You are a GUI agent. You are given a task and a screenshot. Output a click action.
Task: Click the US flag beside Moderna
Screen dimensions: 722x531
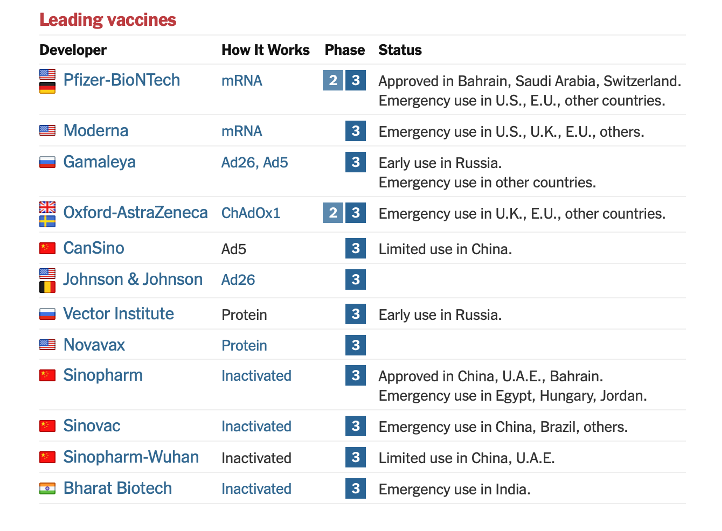tap(47, 131)
